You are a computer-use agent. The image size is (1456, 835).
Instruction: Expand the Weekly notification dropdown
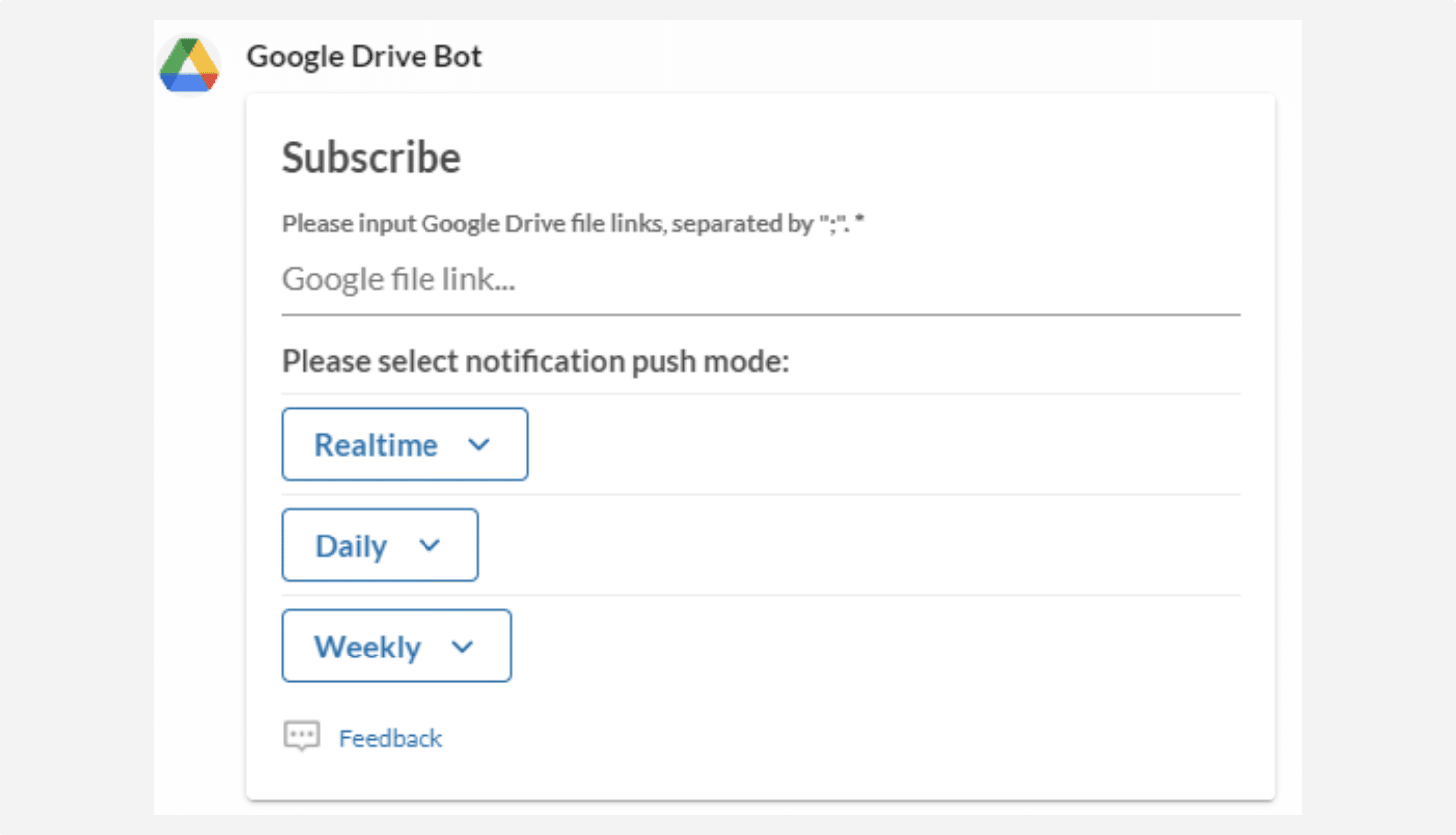(x=395, y=647)
